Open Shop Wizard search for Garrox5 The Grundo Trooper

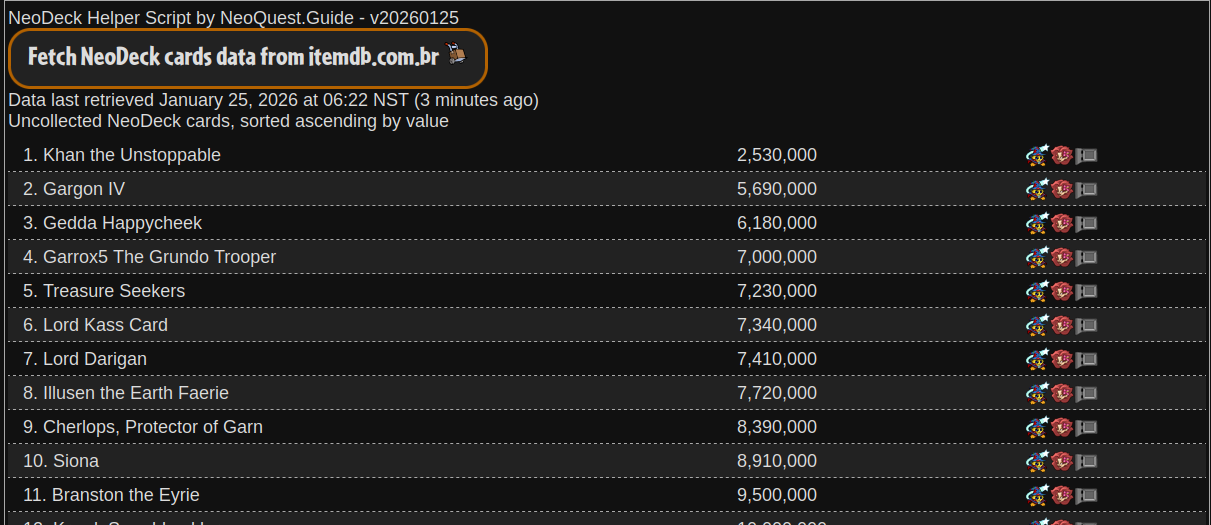click(x=1037, y=257)
